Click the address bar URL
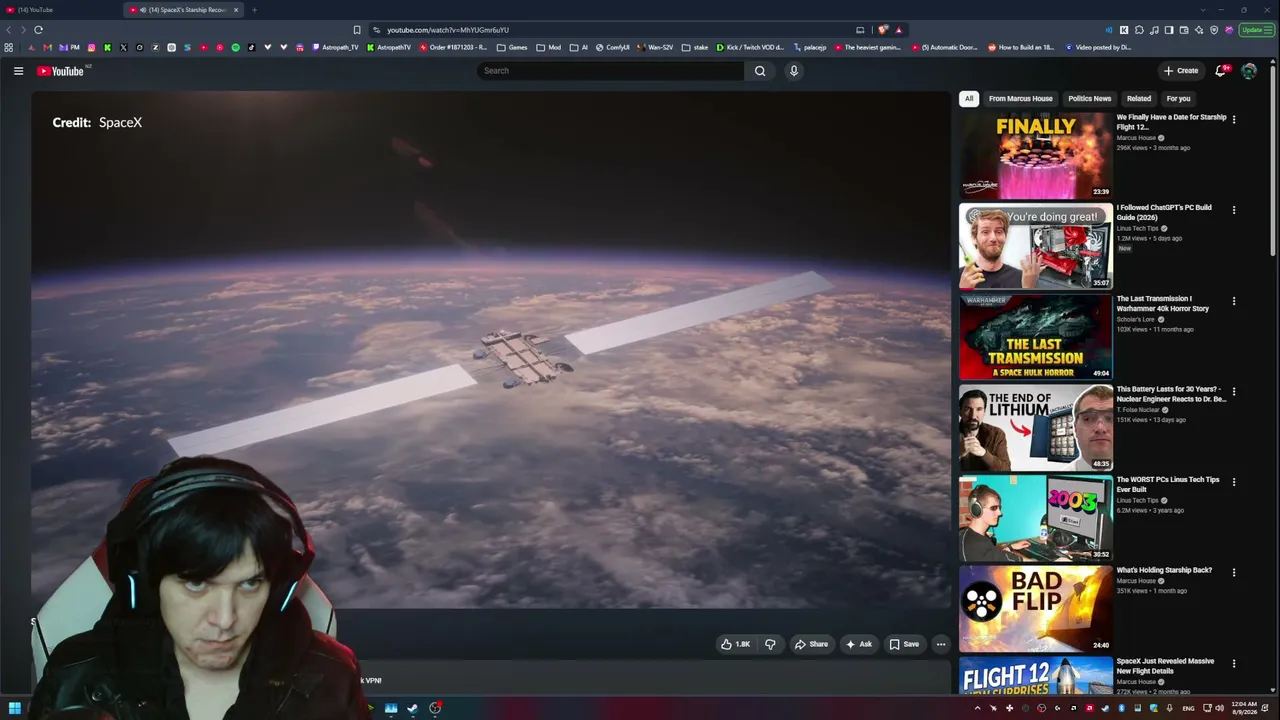 pyautogui.click(x=448, y=30)
